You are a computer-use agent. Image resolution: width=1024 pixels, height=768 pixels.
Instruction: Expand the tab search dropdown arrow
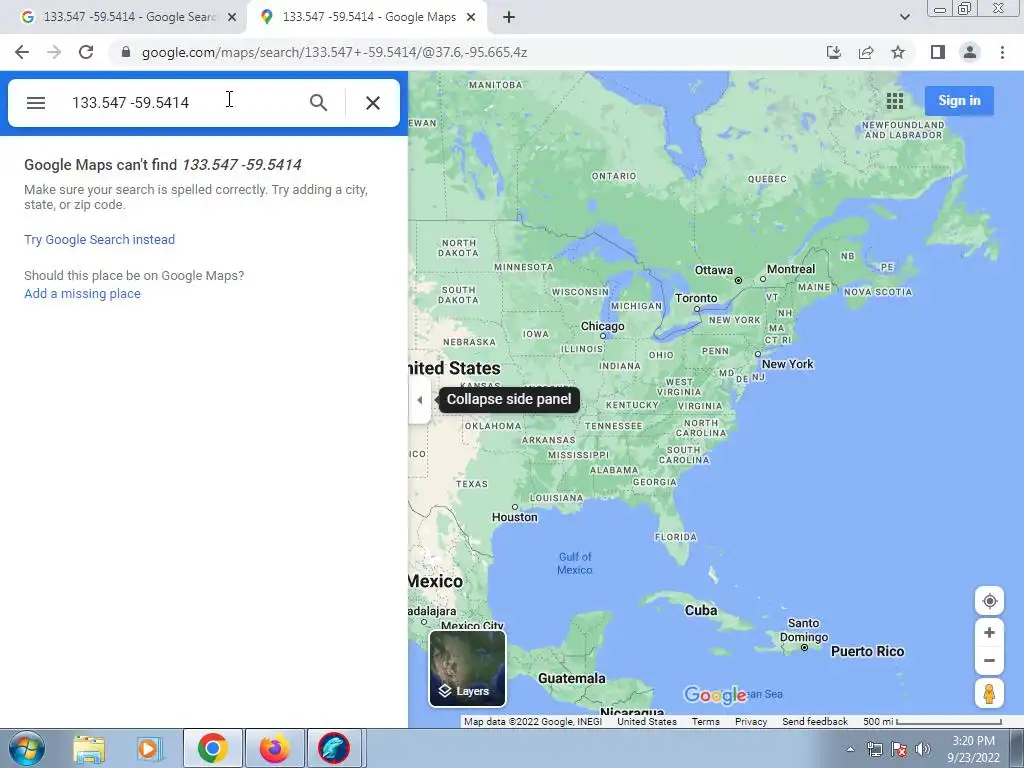click(x=904, y=17)
